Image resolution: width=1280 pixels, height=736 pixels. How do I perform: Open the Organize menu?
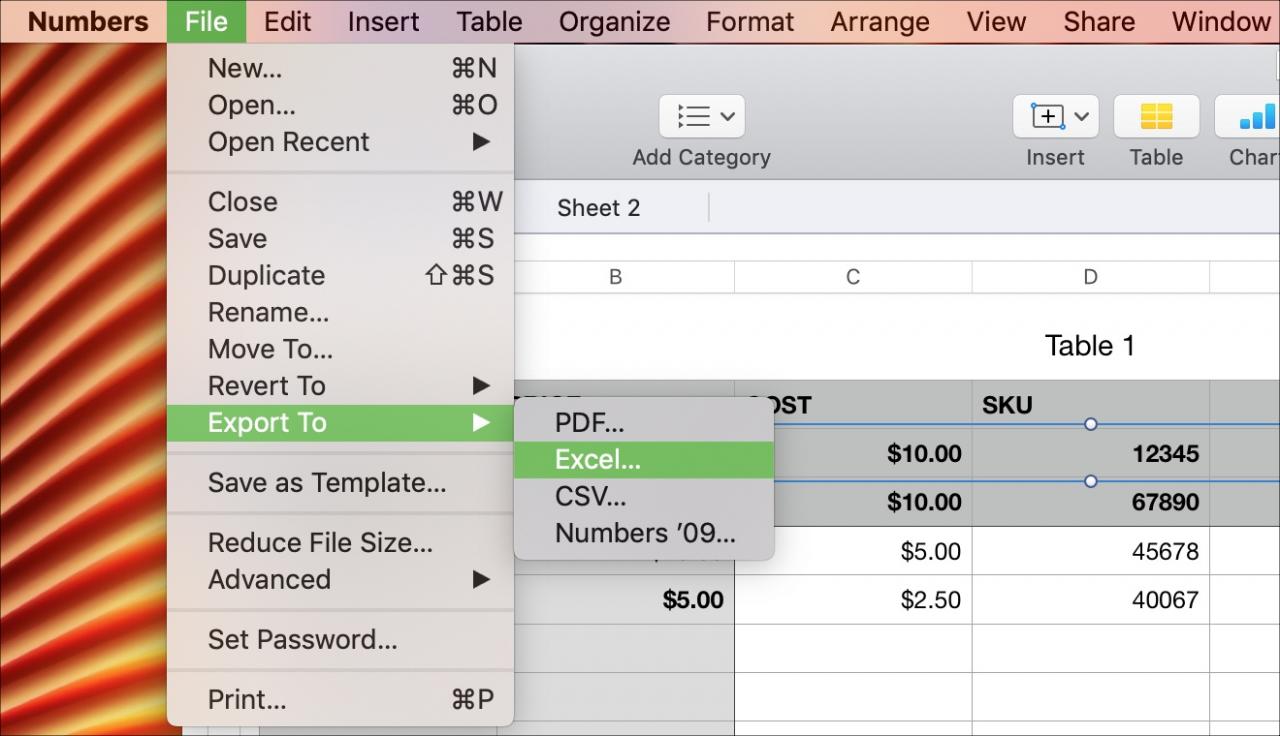click(x=614, y=21)
